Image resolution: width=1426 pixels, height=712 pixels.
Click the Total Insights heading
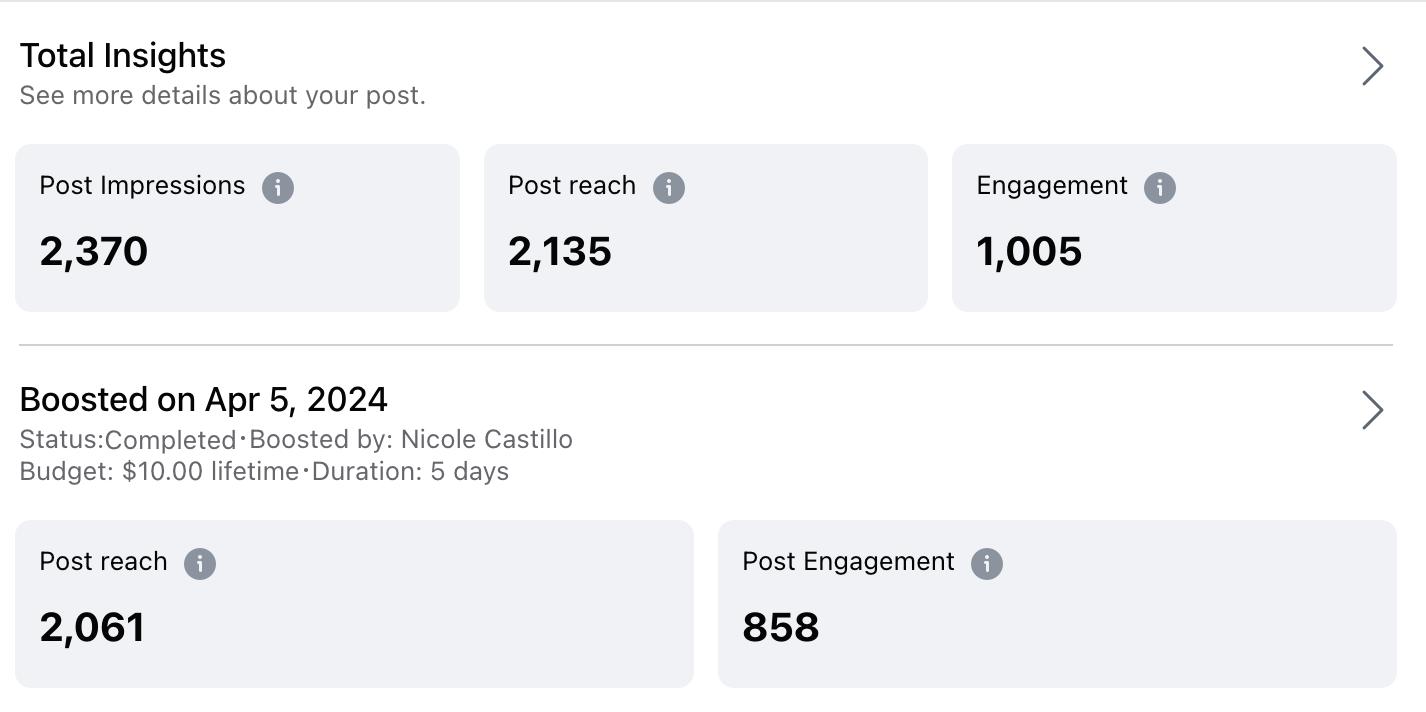point(123,56)
